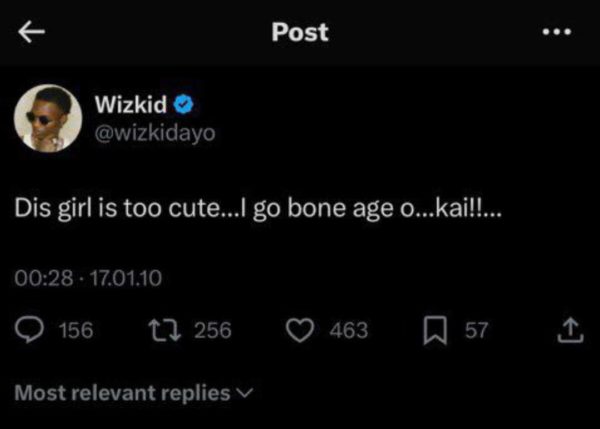
Task: Tap the Post header title
Action: coord(300,32)
